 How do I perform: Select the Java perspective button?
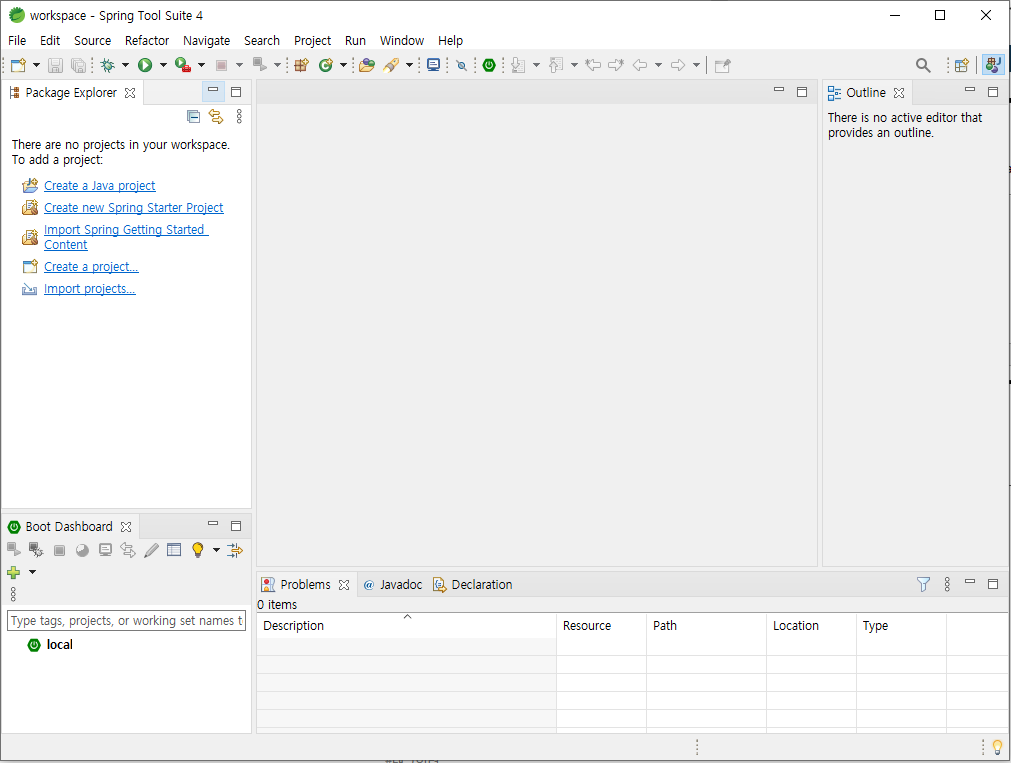point(993,65)
